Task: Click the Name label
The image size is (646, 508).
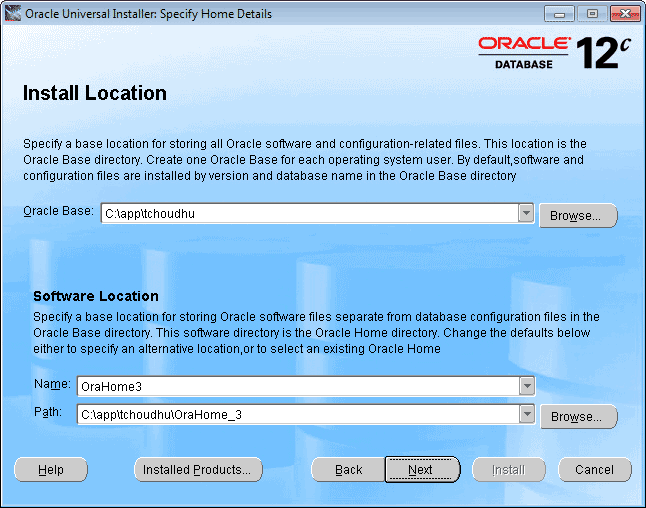Action: 52,384
